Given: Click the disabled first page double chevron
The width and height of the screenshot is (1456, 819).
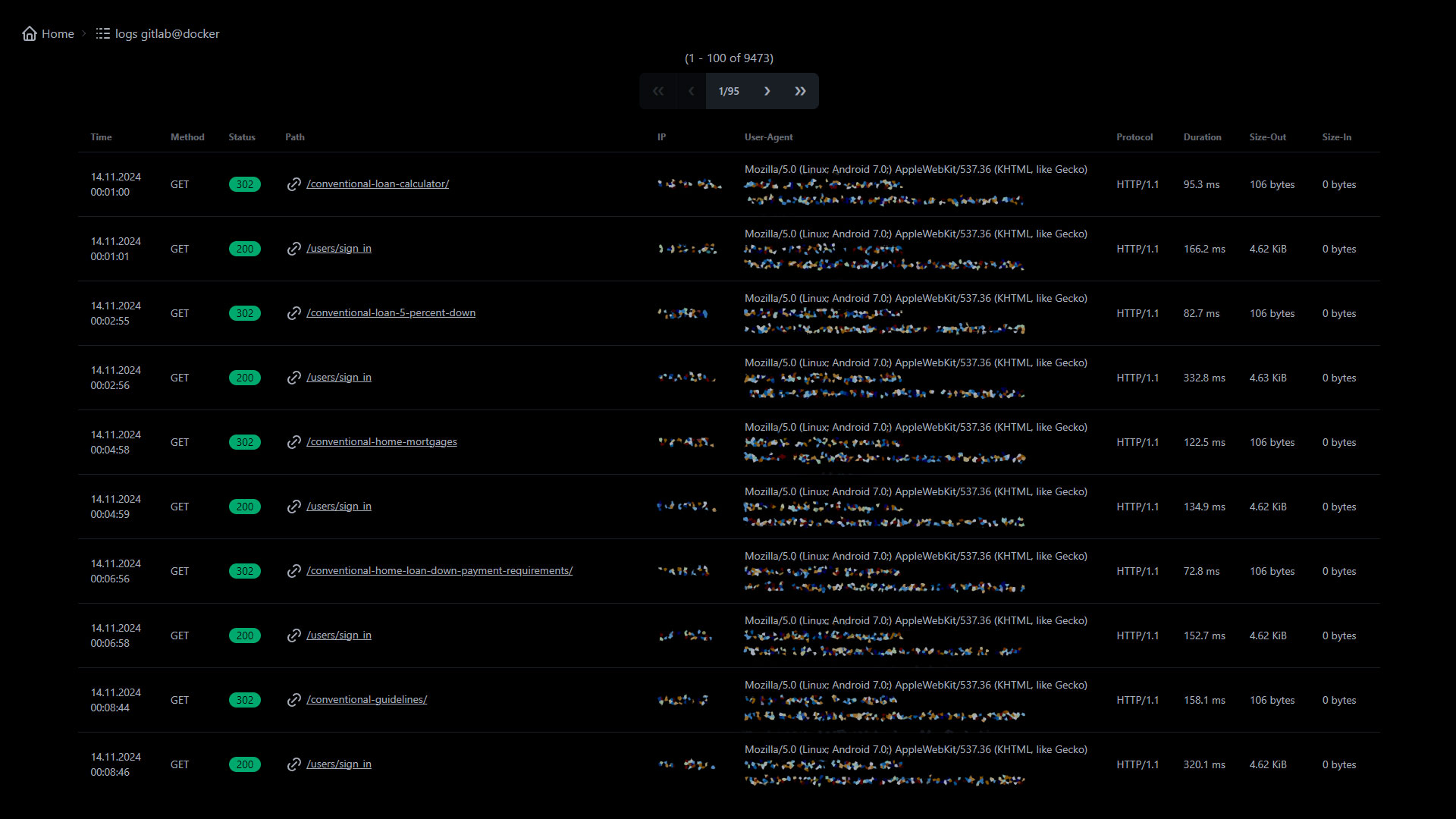Looking at the screenshot, I should pos(657,91).
